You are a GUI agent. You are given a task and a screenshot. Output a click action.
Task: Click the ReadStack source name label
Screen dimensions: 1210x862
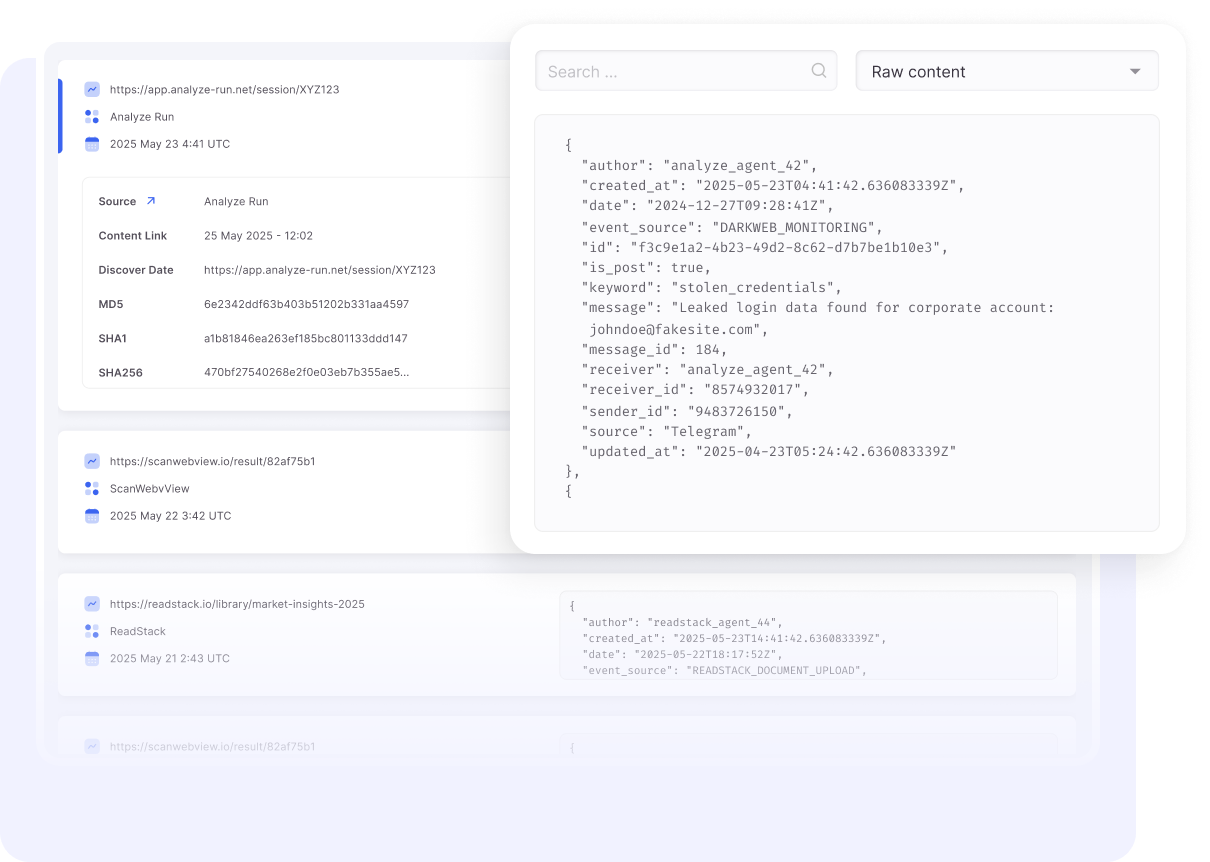[x=138, y=632]
